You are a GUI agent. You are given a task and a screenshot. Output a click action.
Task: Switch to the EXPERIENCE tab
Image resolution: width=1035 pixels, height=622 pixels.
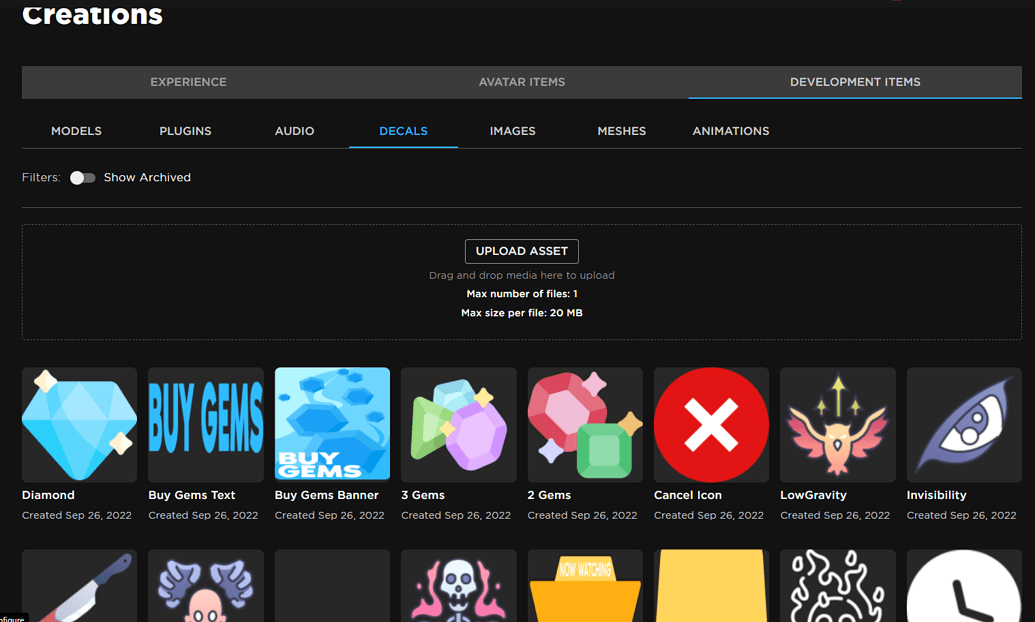pyautogui.click(x=188, y=82)
